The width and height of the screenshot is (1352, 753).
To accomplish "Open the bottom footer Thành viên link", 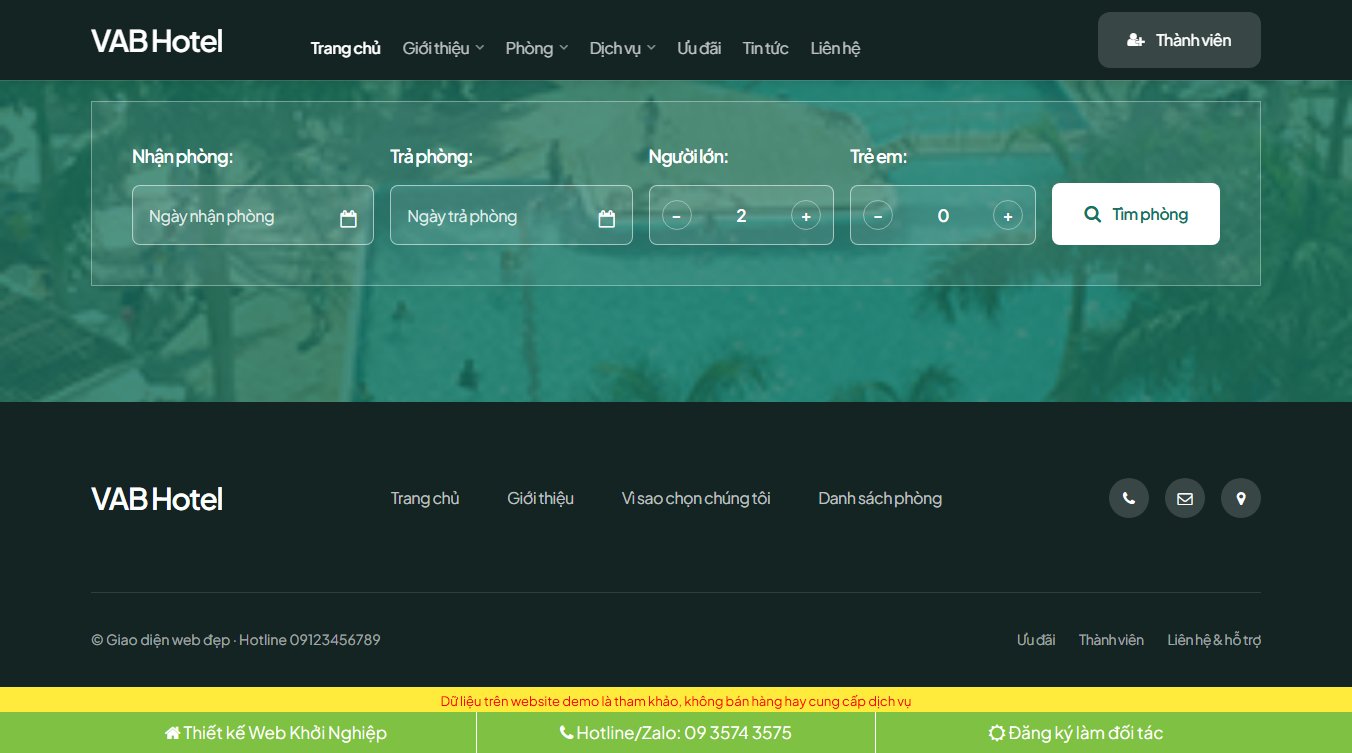I will point(1111,640).
